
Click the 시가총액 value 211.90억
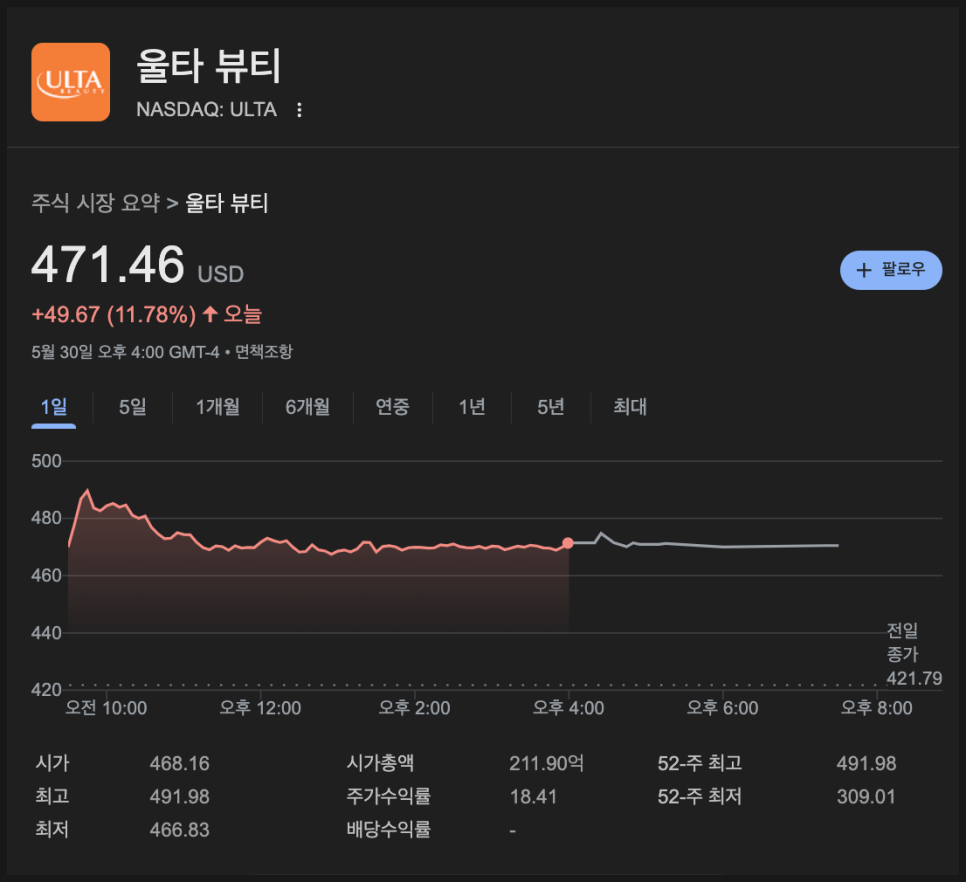point(546,764)
